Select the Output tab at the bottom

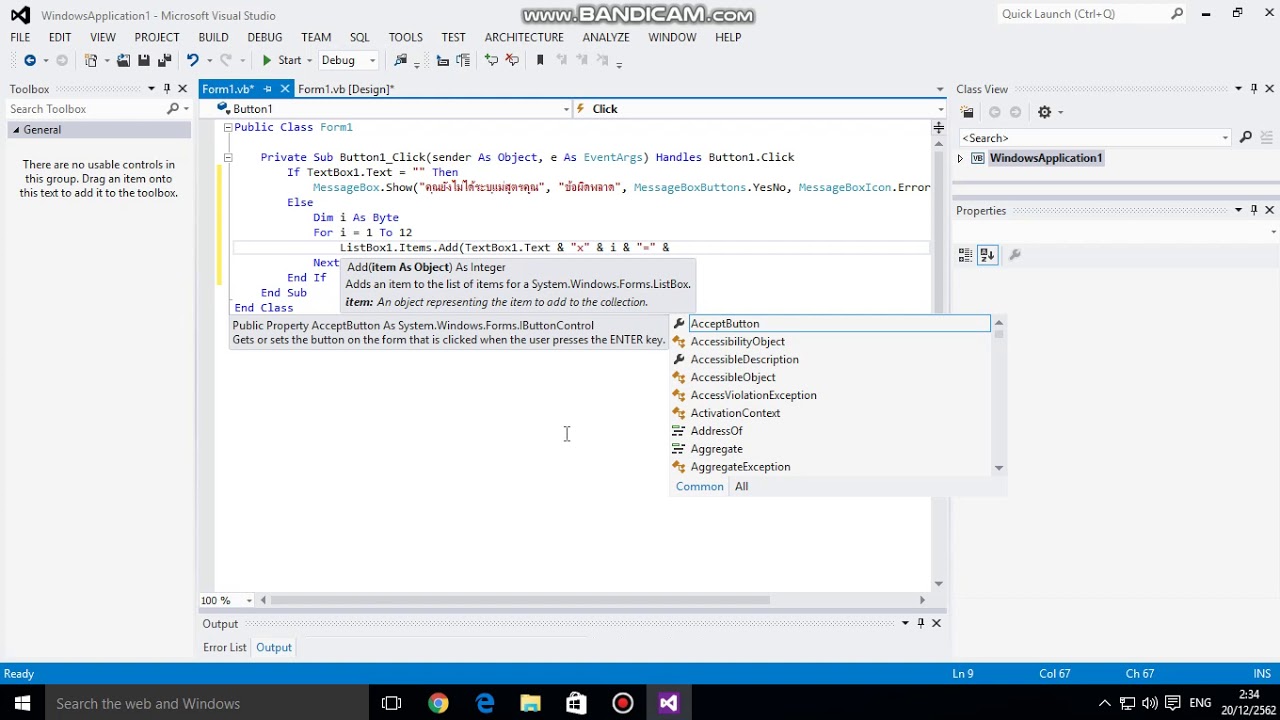tap(273, 648)
